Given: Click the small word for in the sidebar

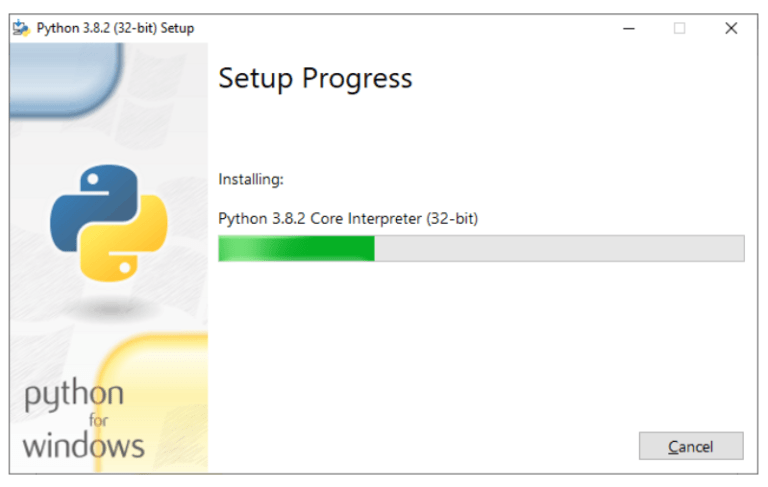Looking at the screenshot, I should 98,420.
